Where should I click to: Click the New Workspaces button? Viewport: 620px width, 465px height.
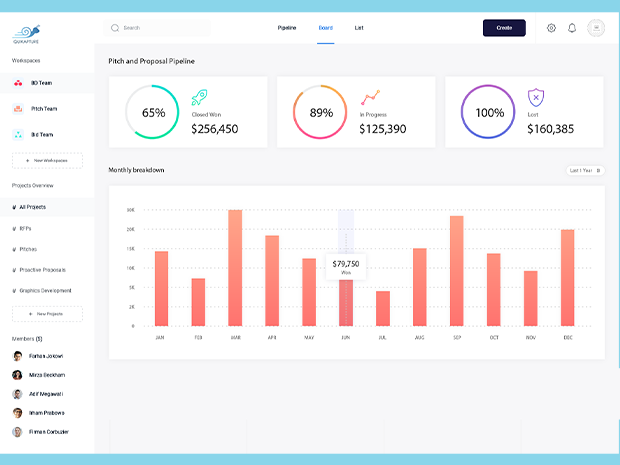coord(47,160)
